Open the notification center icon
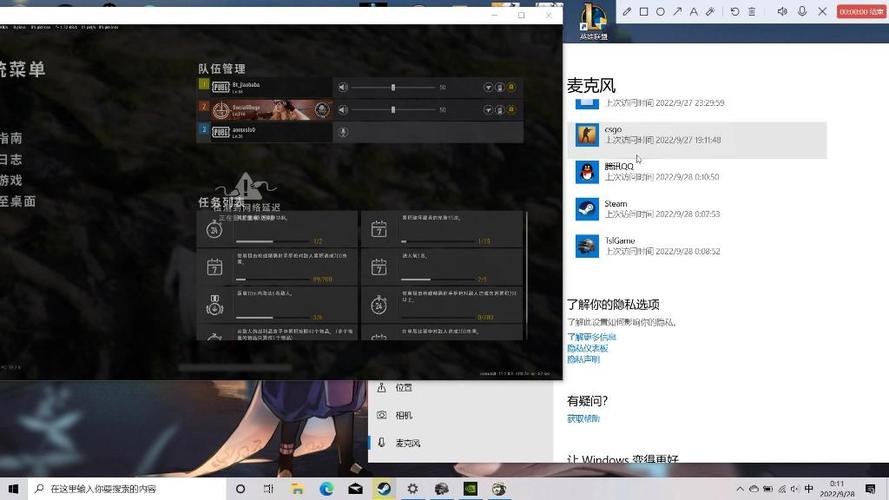This screenshot has width=889, height=500. (871, 489)
